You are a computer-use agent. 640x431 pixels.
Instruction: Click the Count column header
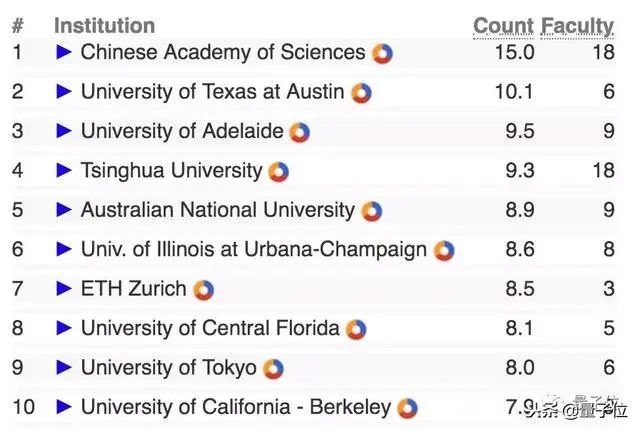click(503, 26)
